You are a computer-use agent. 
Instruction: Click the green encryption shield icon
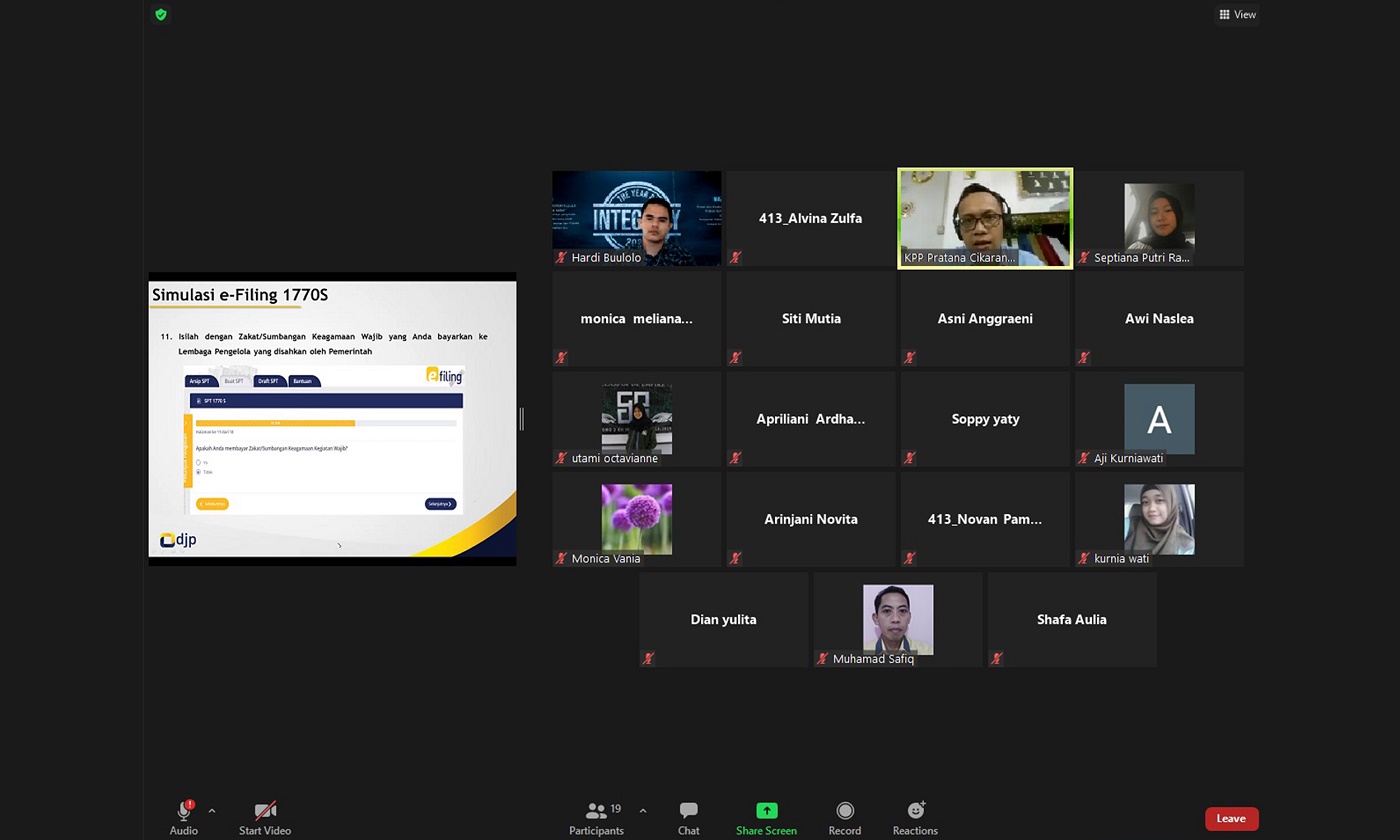click(161, 15)
